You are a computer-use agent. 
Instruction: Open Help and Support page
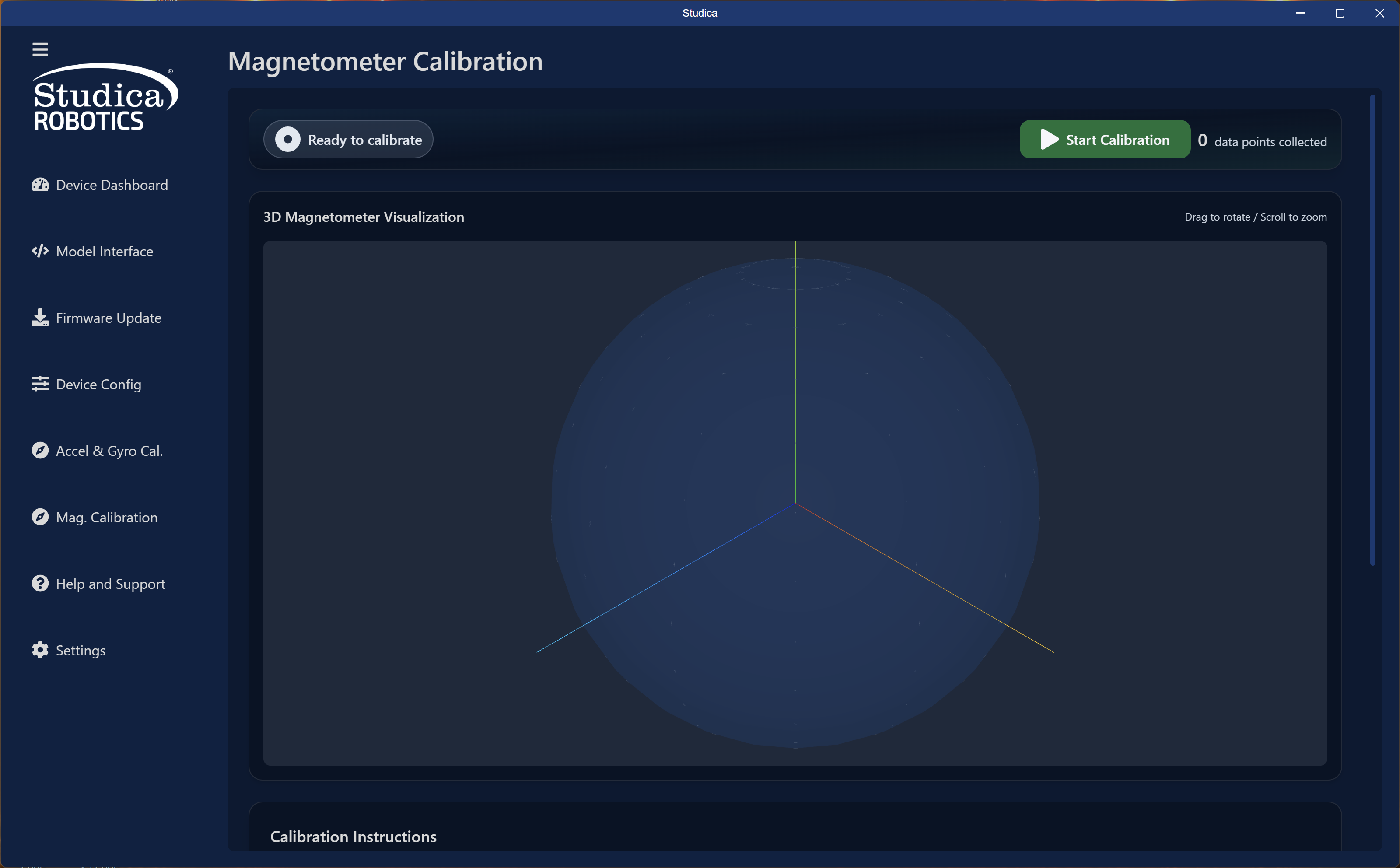tap(111, 584)
